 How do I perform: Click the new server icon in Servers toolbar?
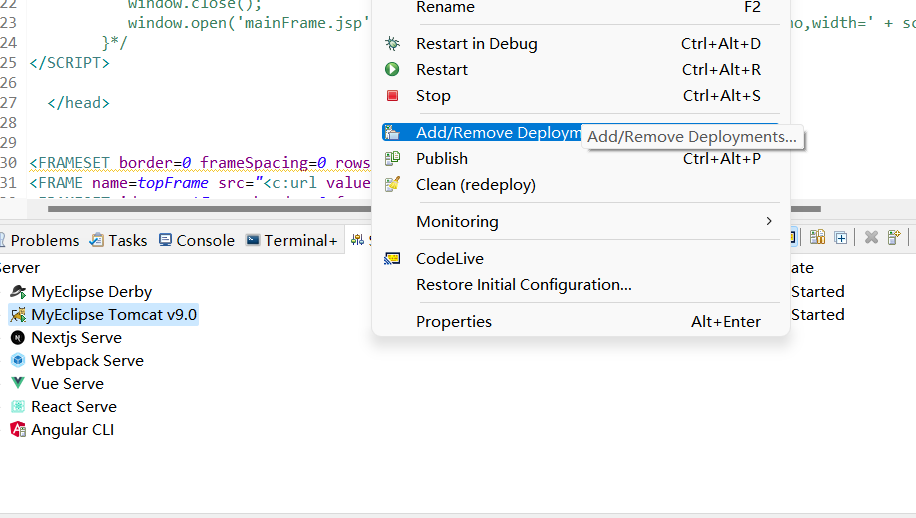coord(894,238)
